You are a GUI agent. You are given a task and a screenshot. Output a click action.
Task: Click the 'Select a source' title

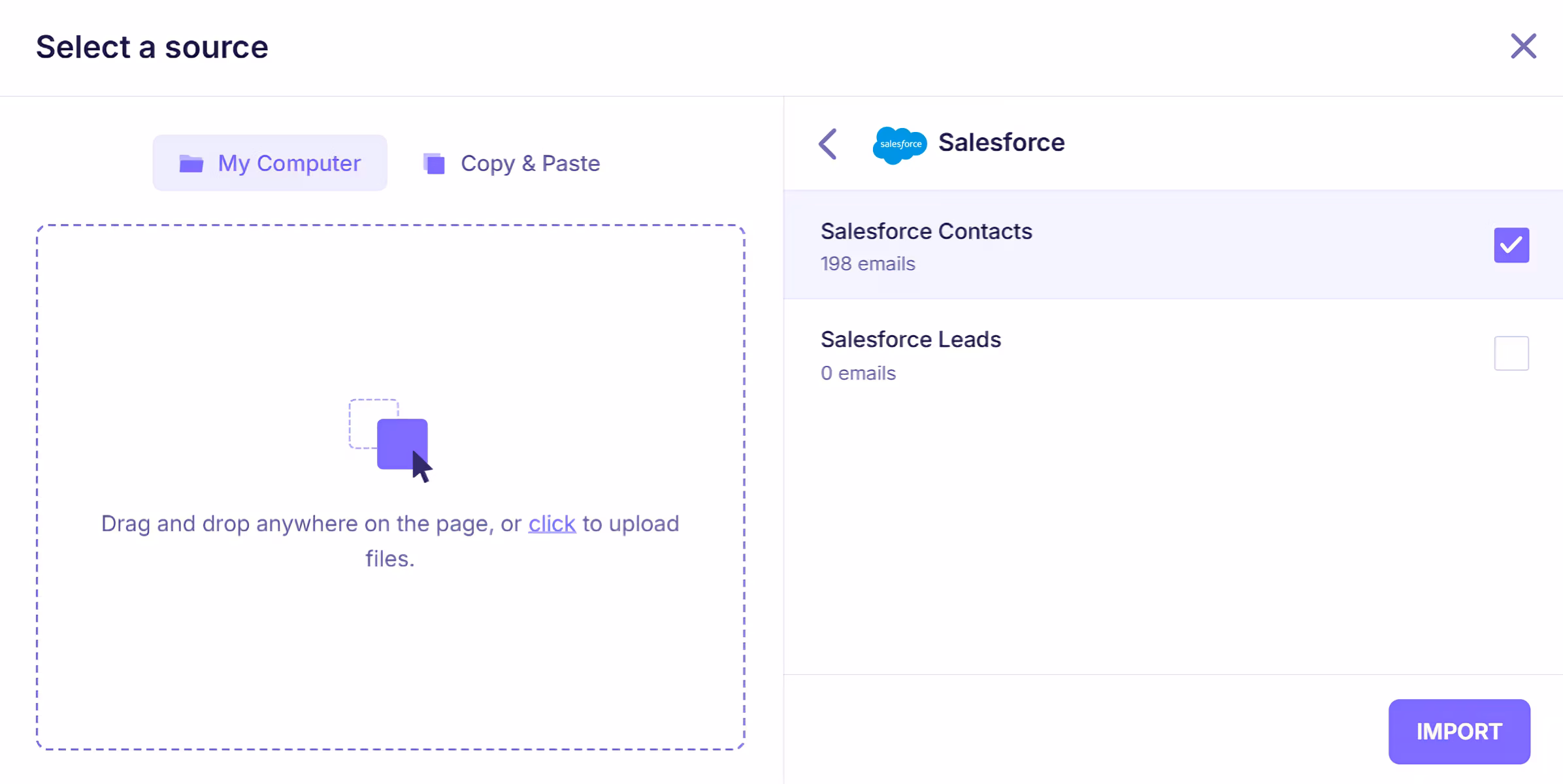(152, 47)
